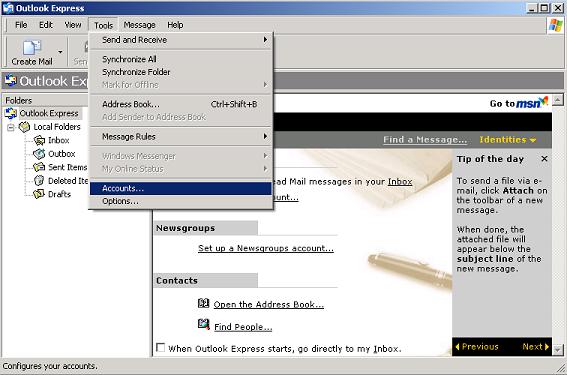Click the Sent Items folder icon

[x=39, y=167]
